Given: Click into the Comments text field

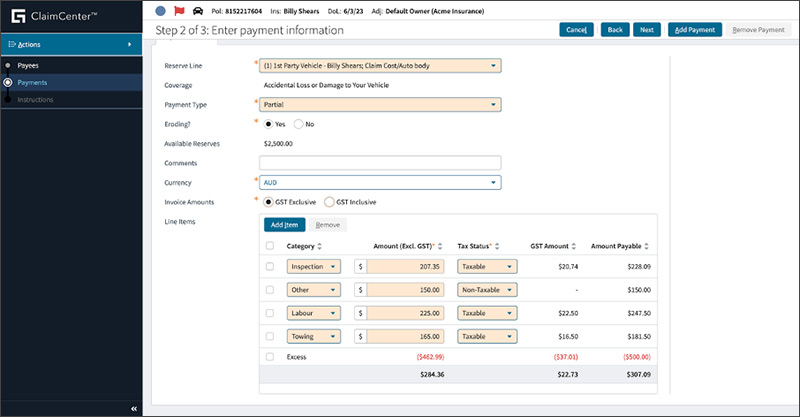Looking at the screenshot, I should click(379, 163).
